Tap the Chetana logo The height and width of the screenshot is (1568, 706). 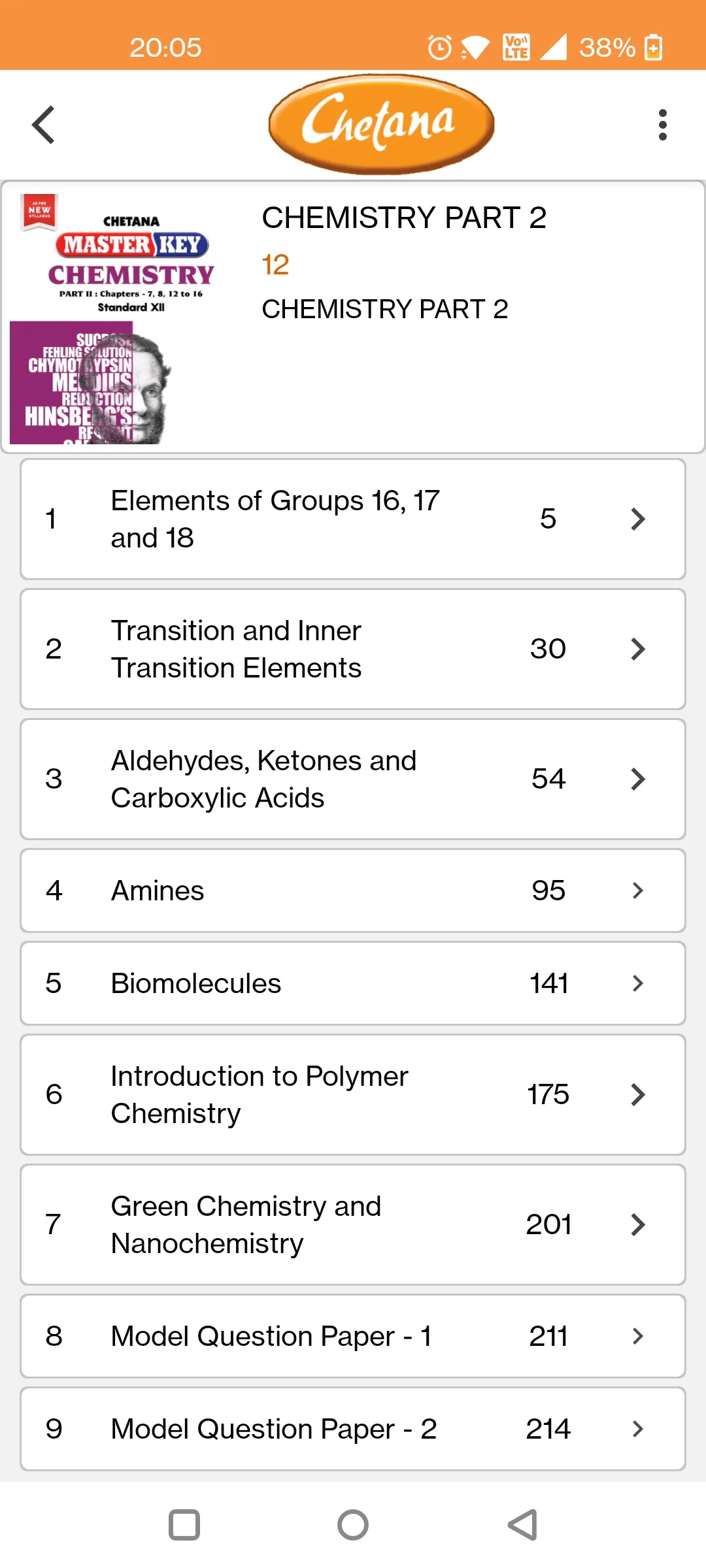(x=381, y=124)
